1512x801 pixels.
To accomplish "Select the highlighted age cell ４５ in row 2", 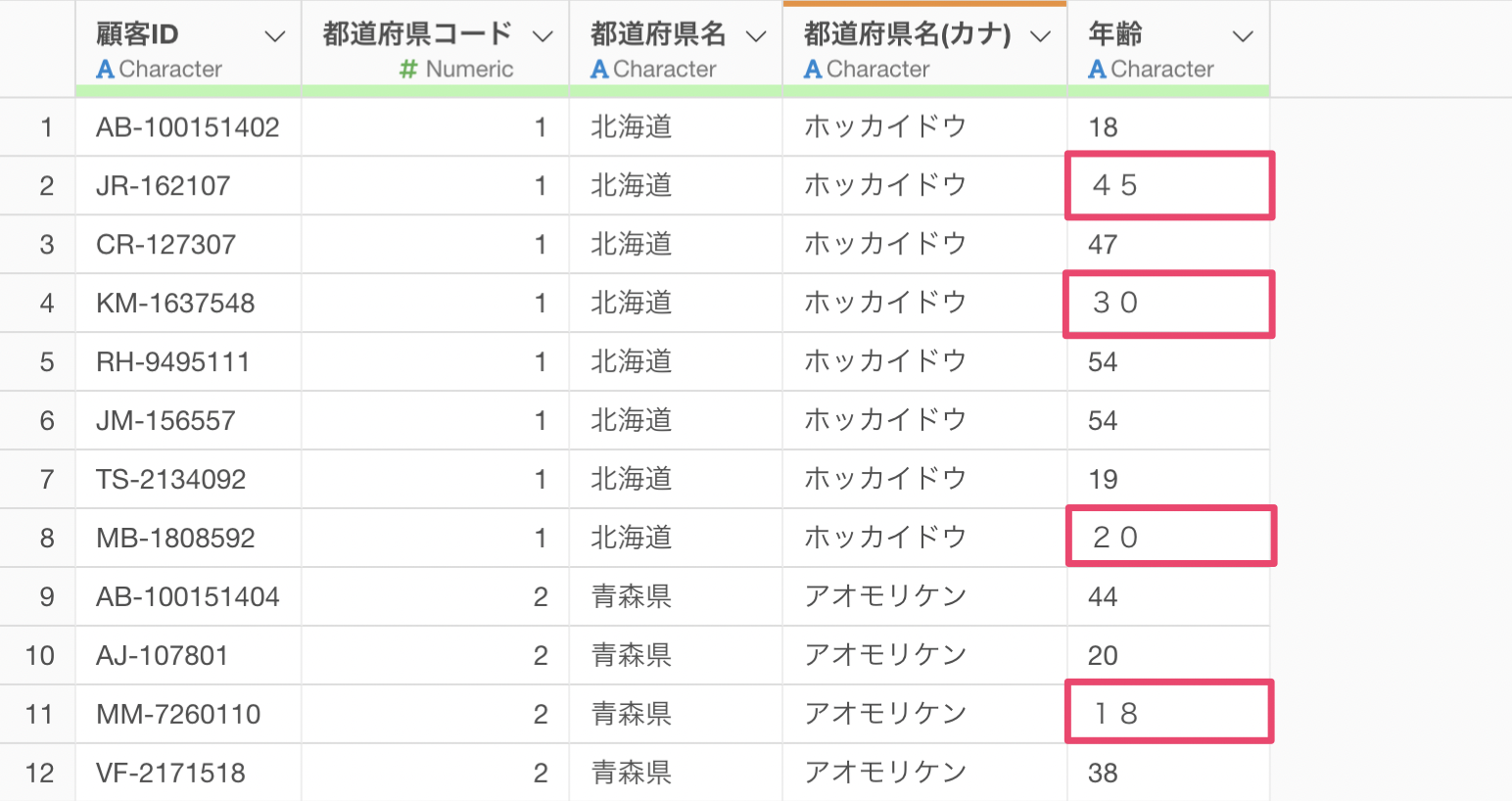I will tap(1169, 185).
